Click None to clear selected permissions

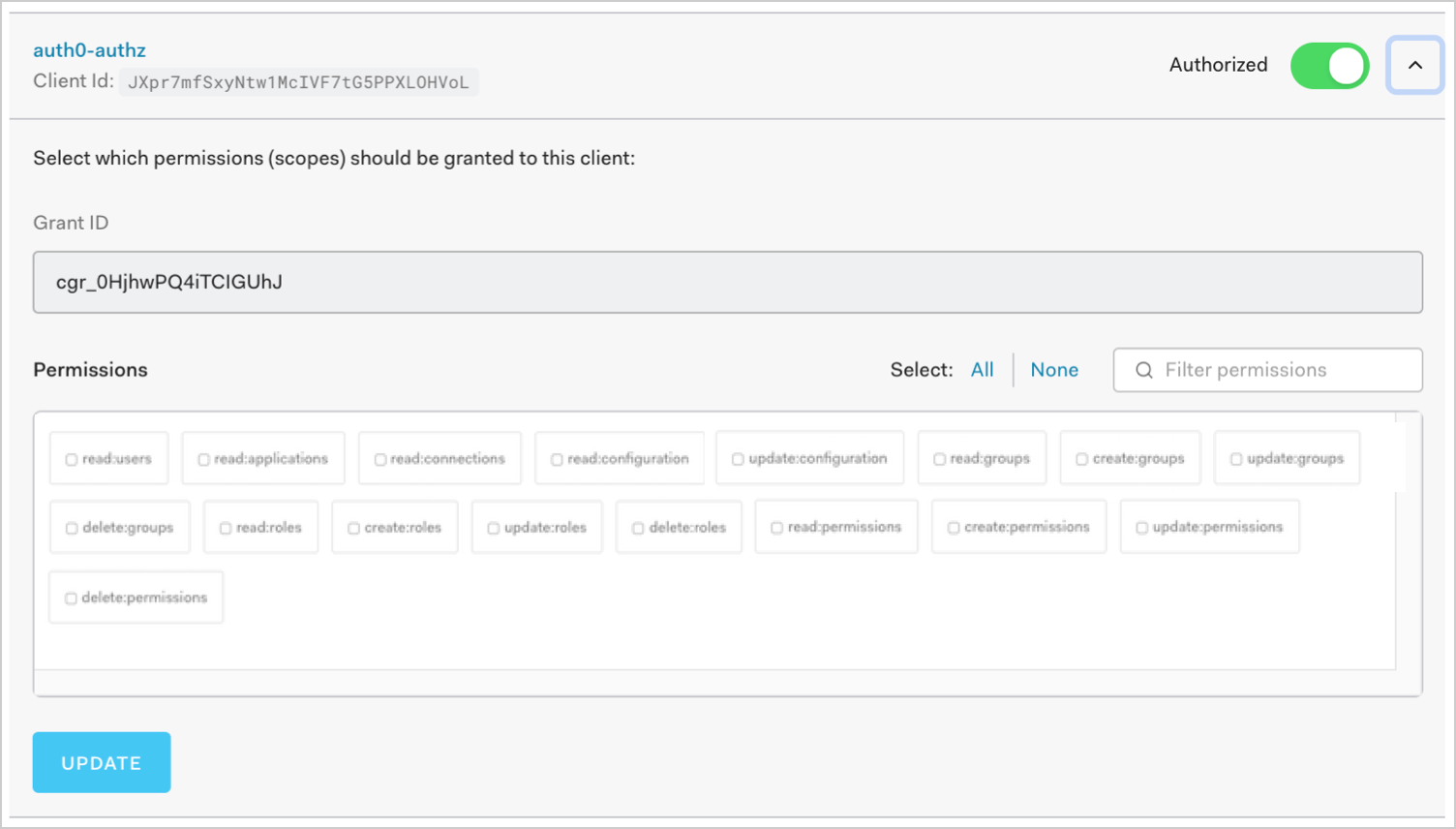tap(1054, 370)
